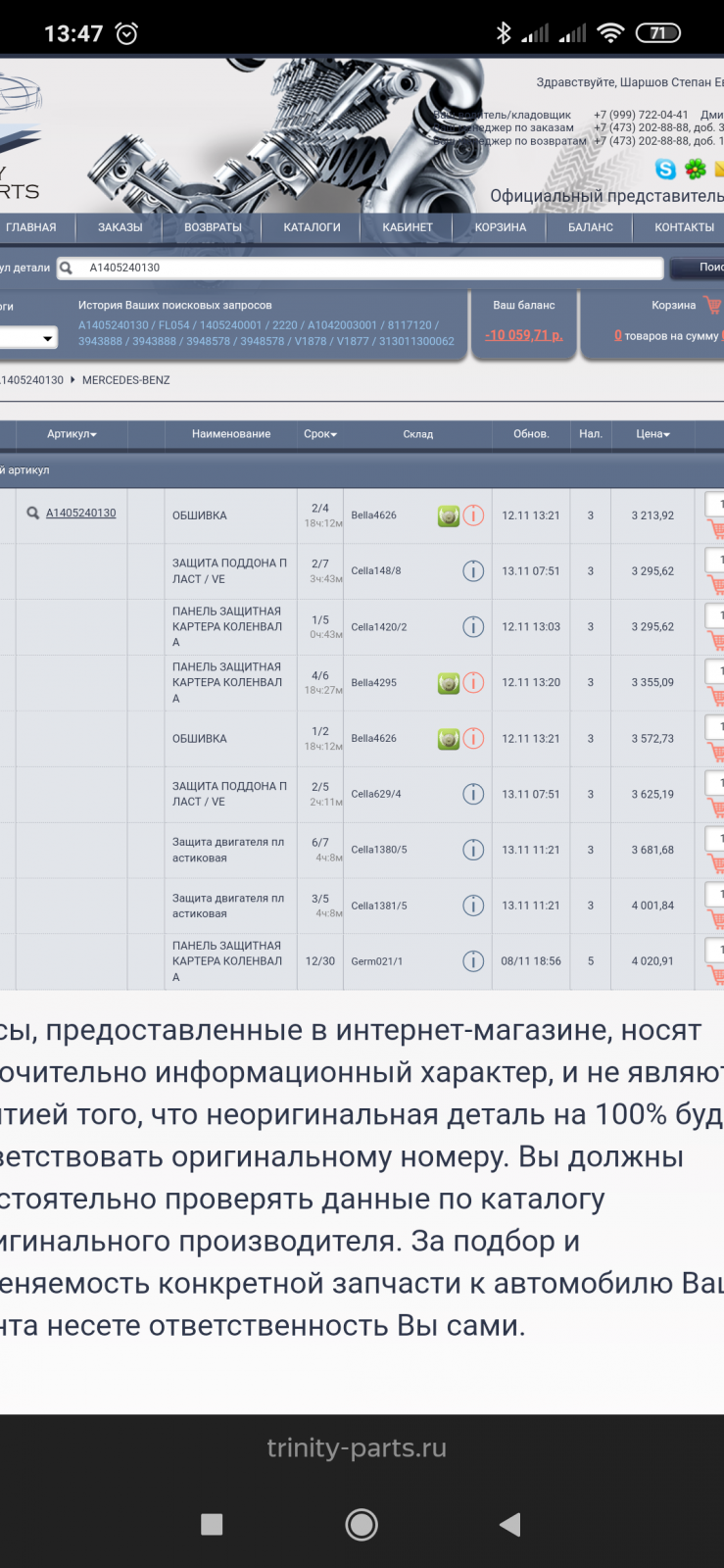Sort results by Цена column
This screenshot has width=724, height=1568.
pyautogui.click(x=652, y=434)
